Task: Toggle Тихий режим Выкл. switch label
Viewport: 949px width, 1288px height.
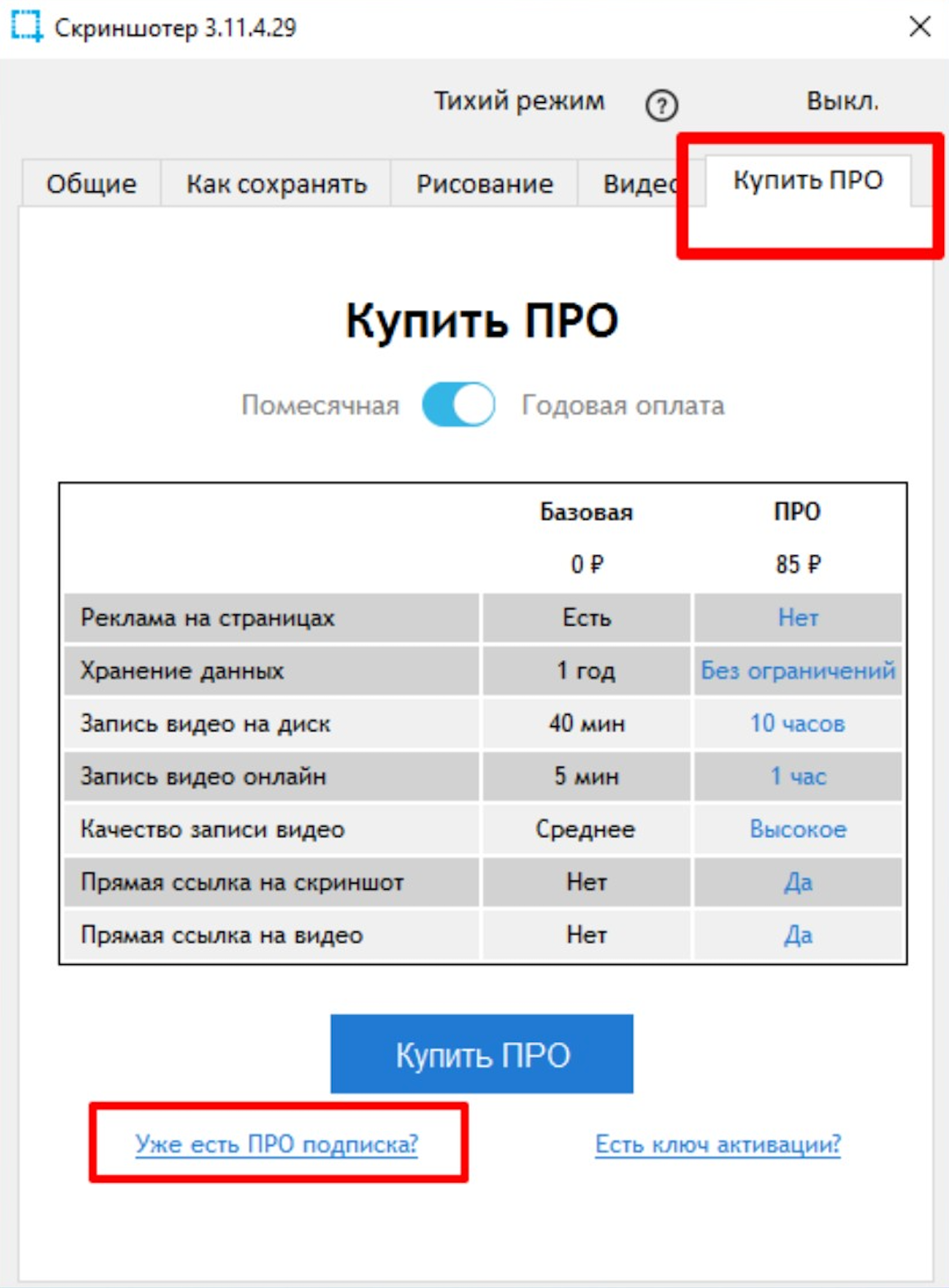Action: tap(842, 101)
